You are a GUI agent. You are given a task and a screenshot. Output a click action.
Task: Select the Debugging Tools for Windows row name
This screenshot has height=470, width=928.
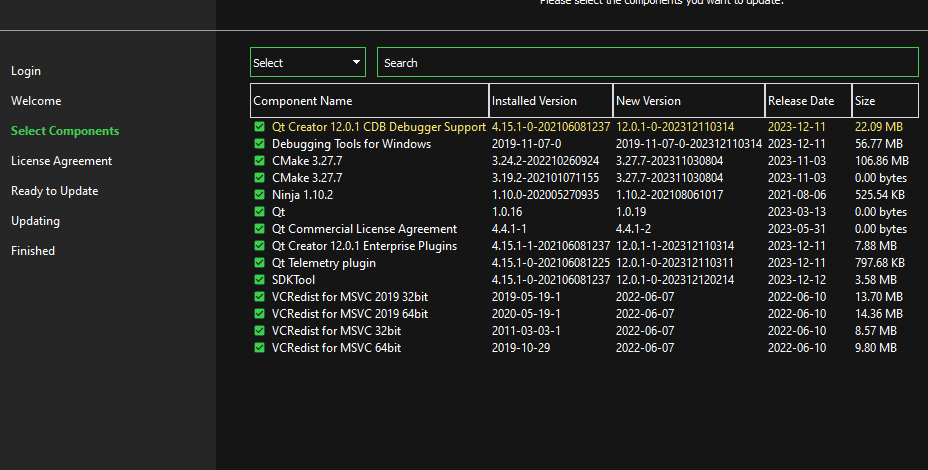tap(352, 144)
